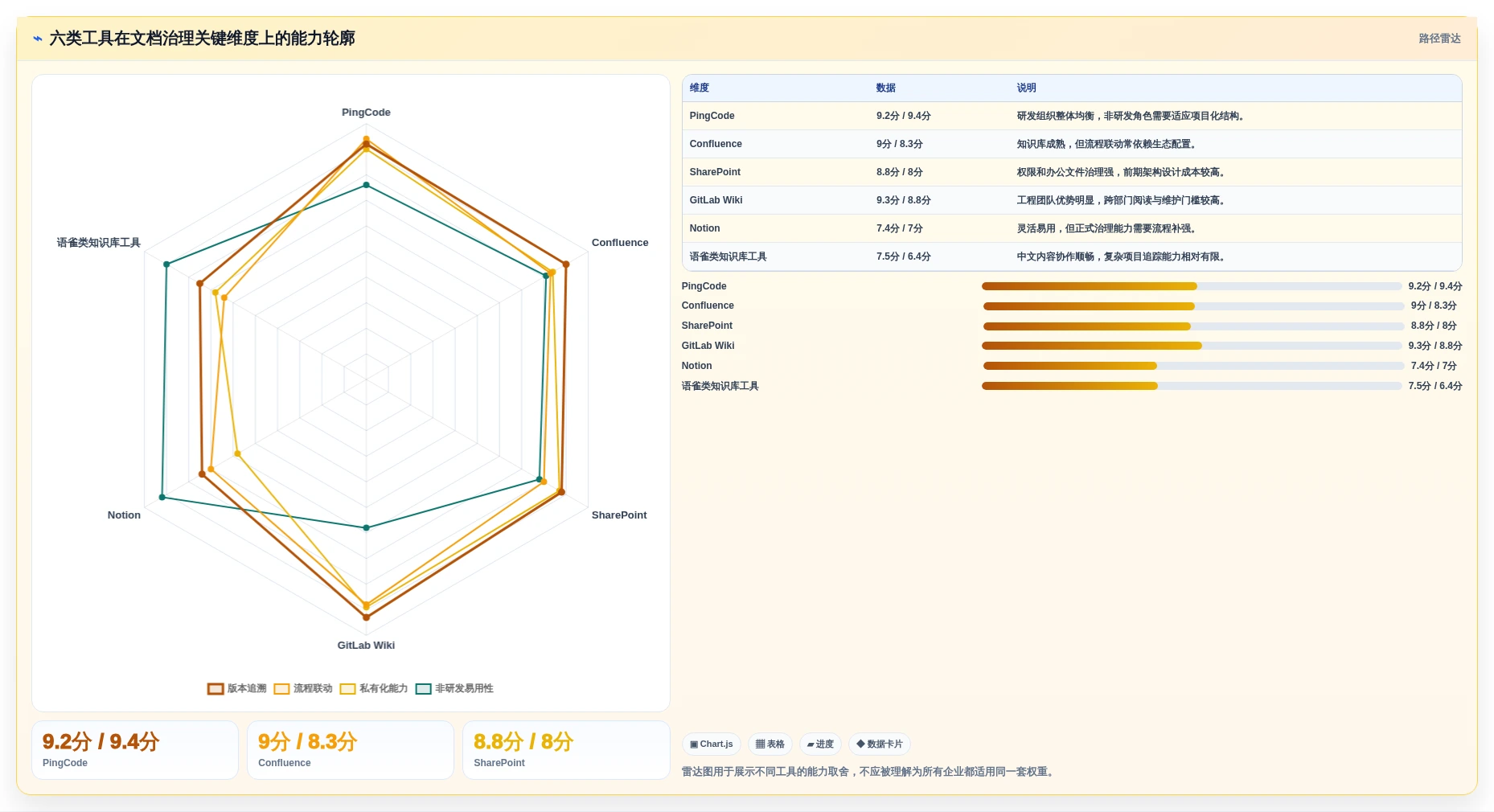Click the 9.3分 / 8.8分 table cell
The height and width of the screenshot is (812, 1494).
(904, 200)
